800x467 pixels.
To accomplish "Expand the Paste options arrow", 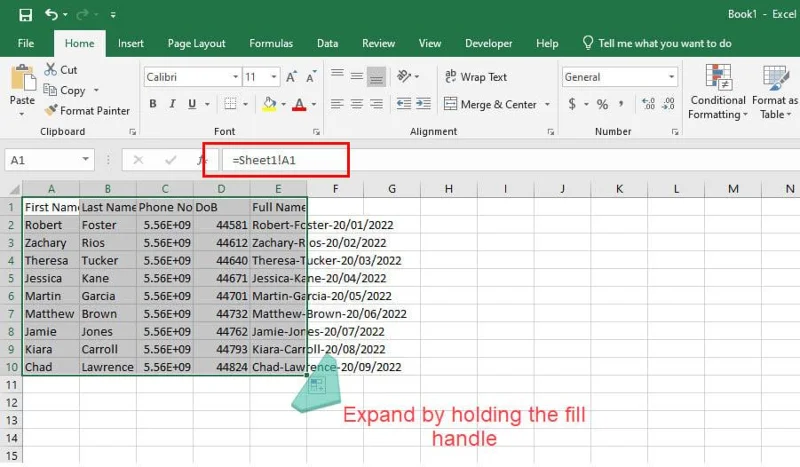I will click(x=22, y=114).
